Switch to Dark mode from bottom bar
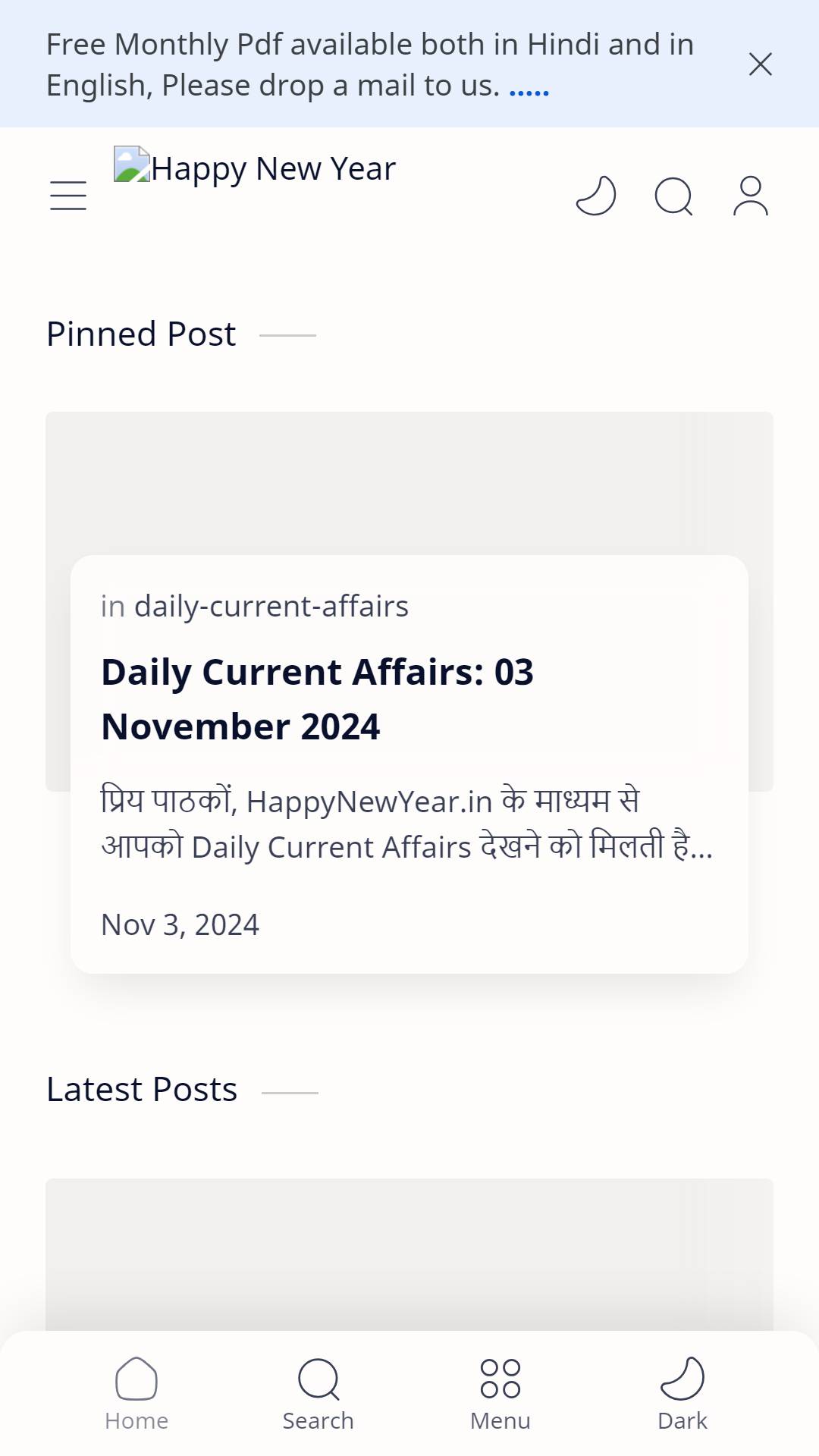 tap(682, 1393)
